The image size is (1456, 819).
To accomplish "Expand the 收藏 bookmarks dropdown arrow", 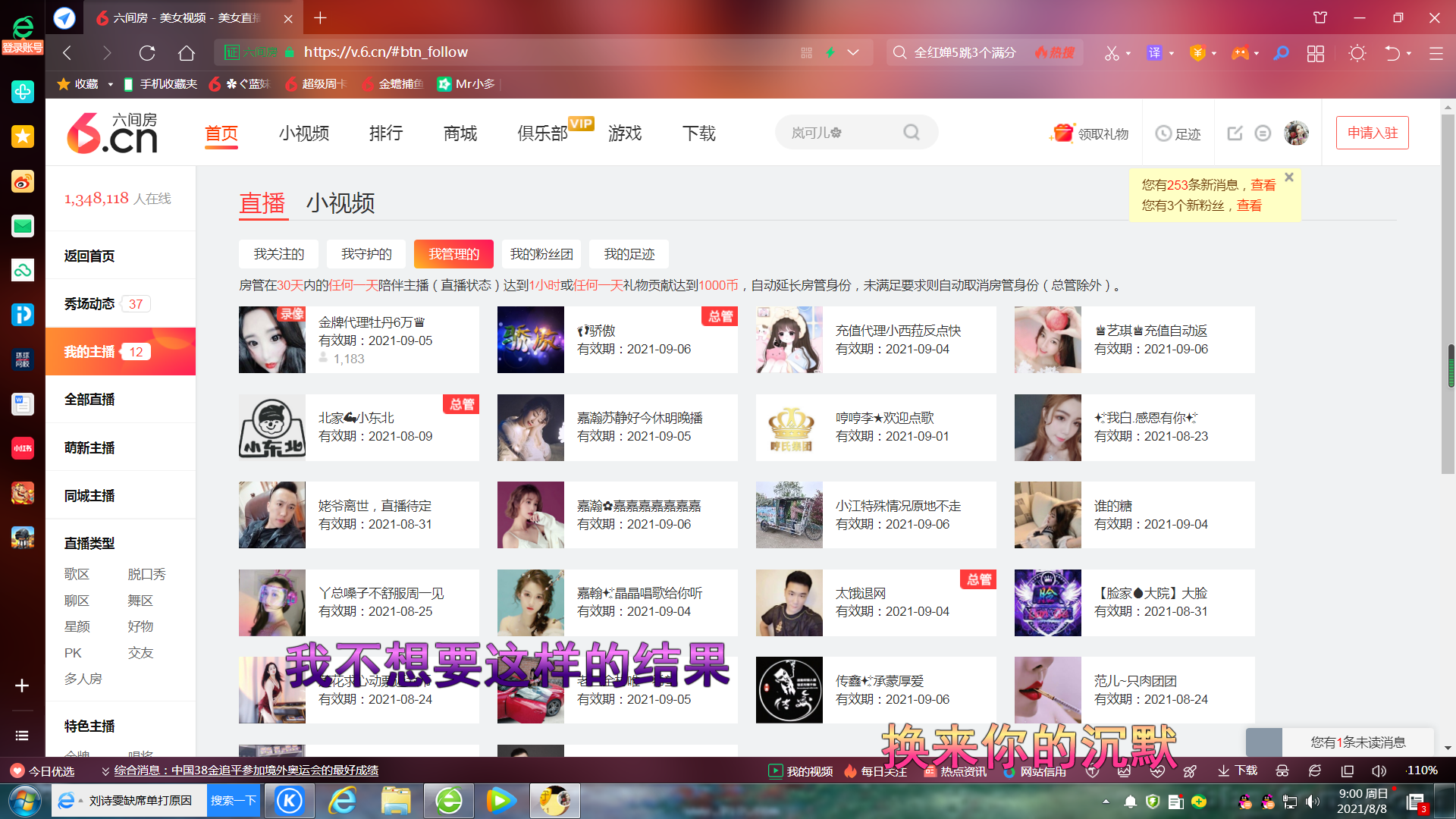I will point(110,84).
